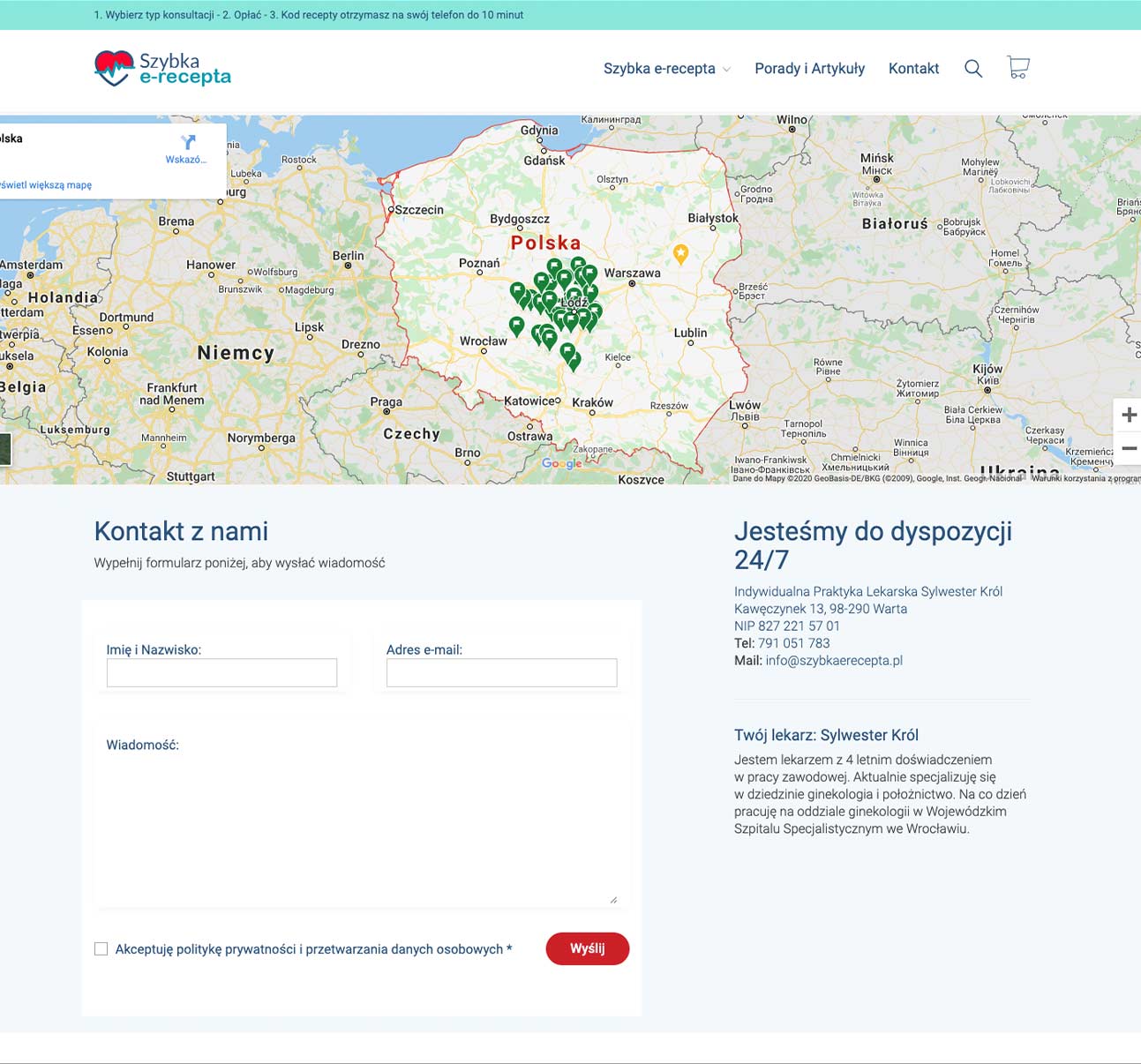Image resolution: width=1141 pixels, height=1064 pixels.
Task: Click the red 'Polska' label on the map
Action: 546,243
